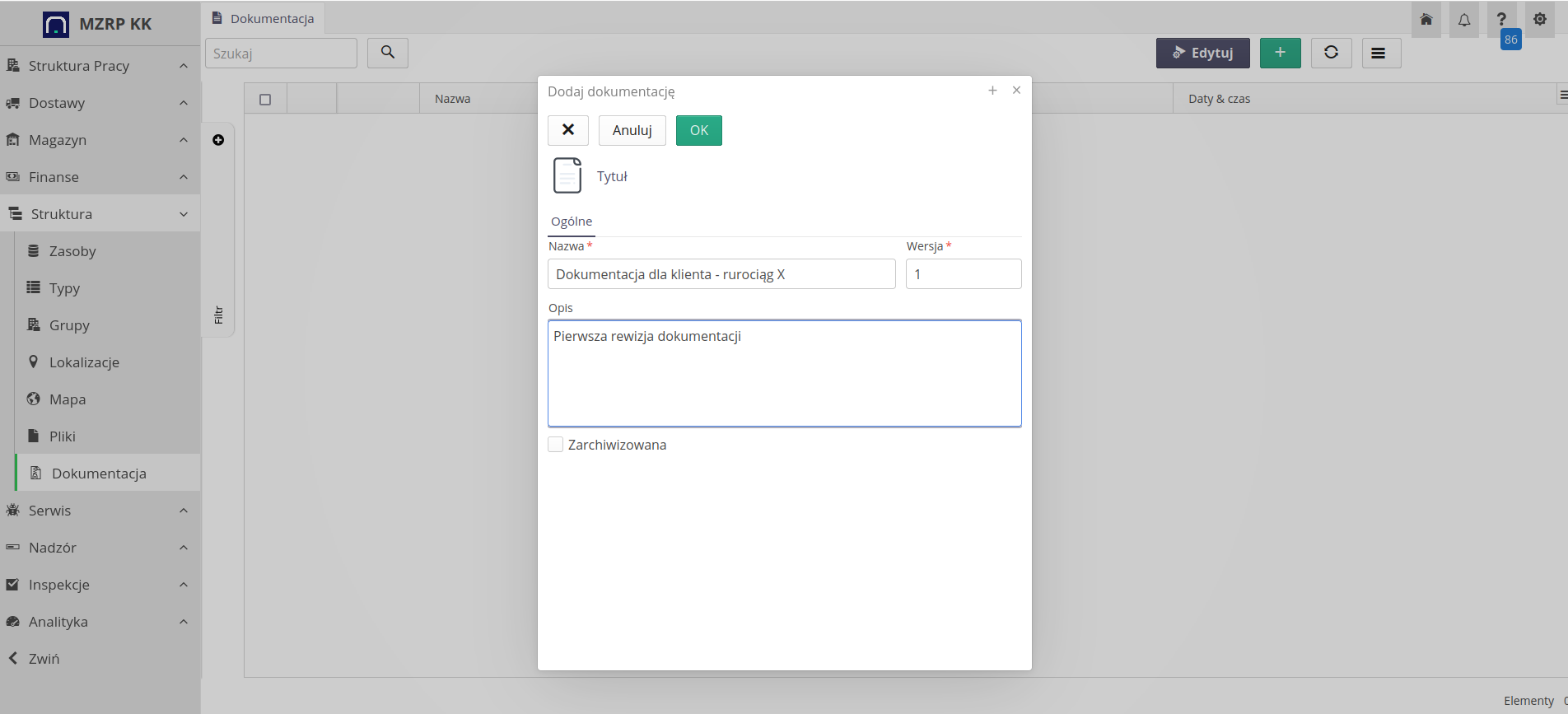Toggle the select-all checkbox in table header
This screenshot has height=714, width=1568.
pos(265,99)
